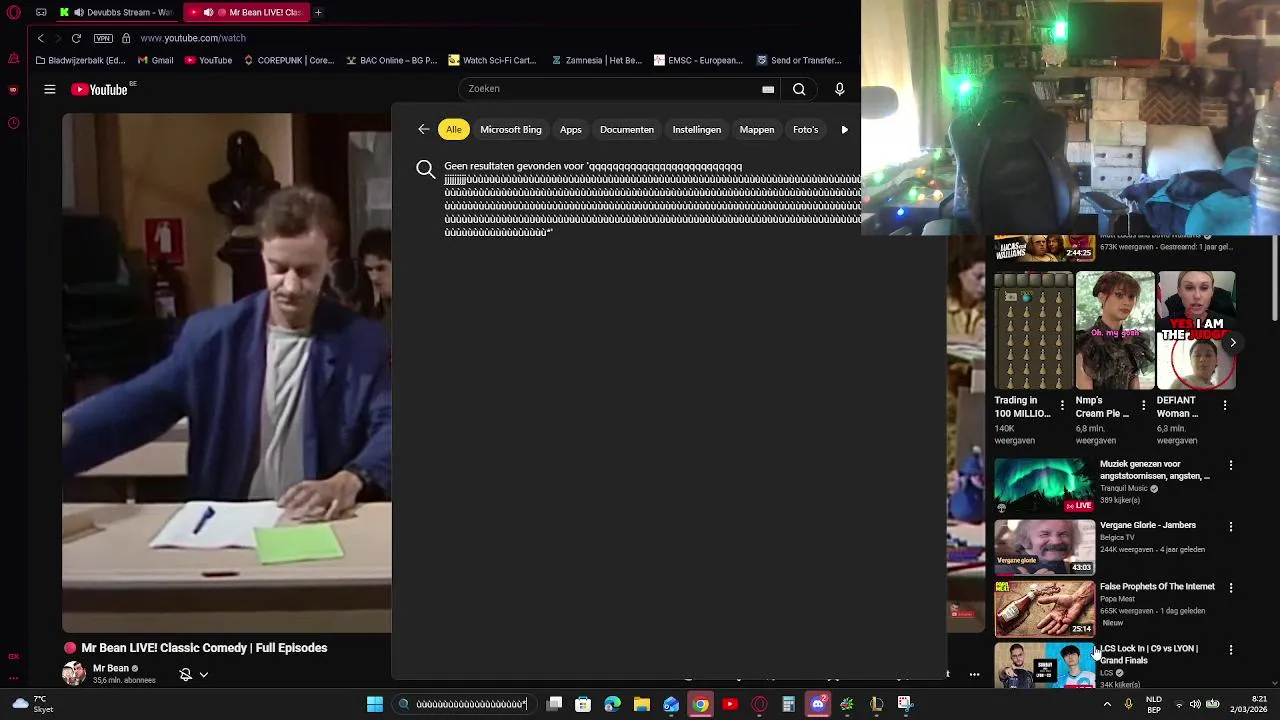Image resolution: width=1280 pixels, height=720 pixels.
Task: Open the EMSC European bookmark
Action: click(698, 60)
